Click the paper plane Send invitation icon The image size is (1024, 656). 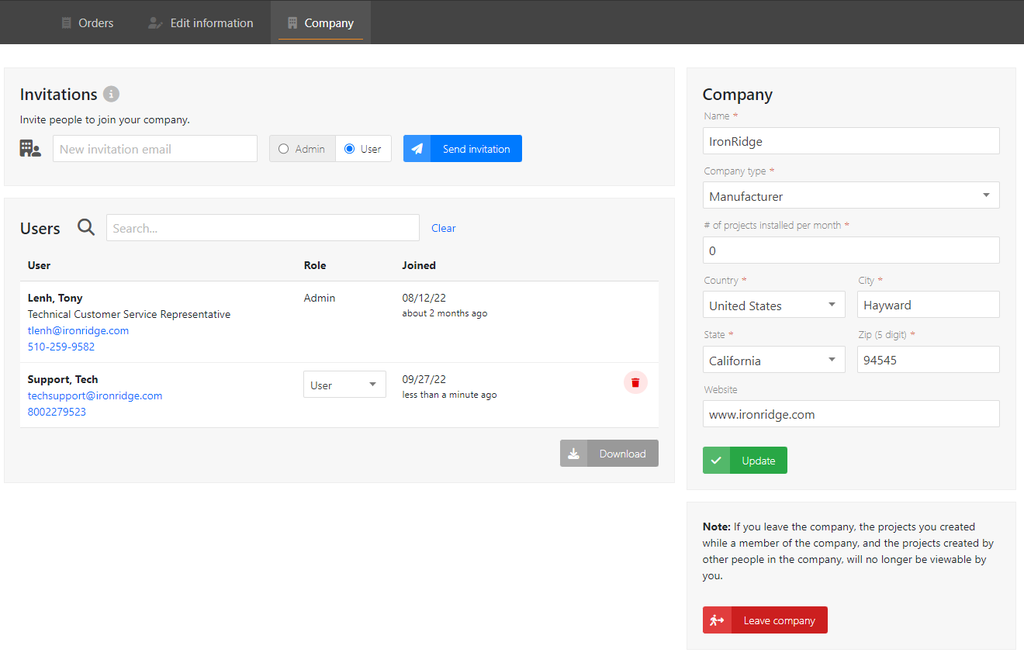coord(418,149)
